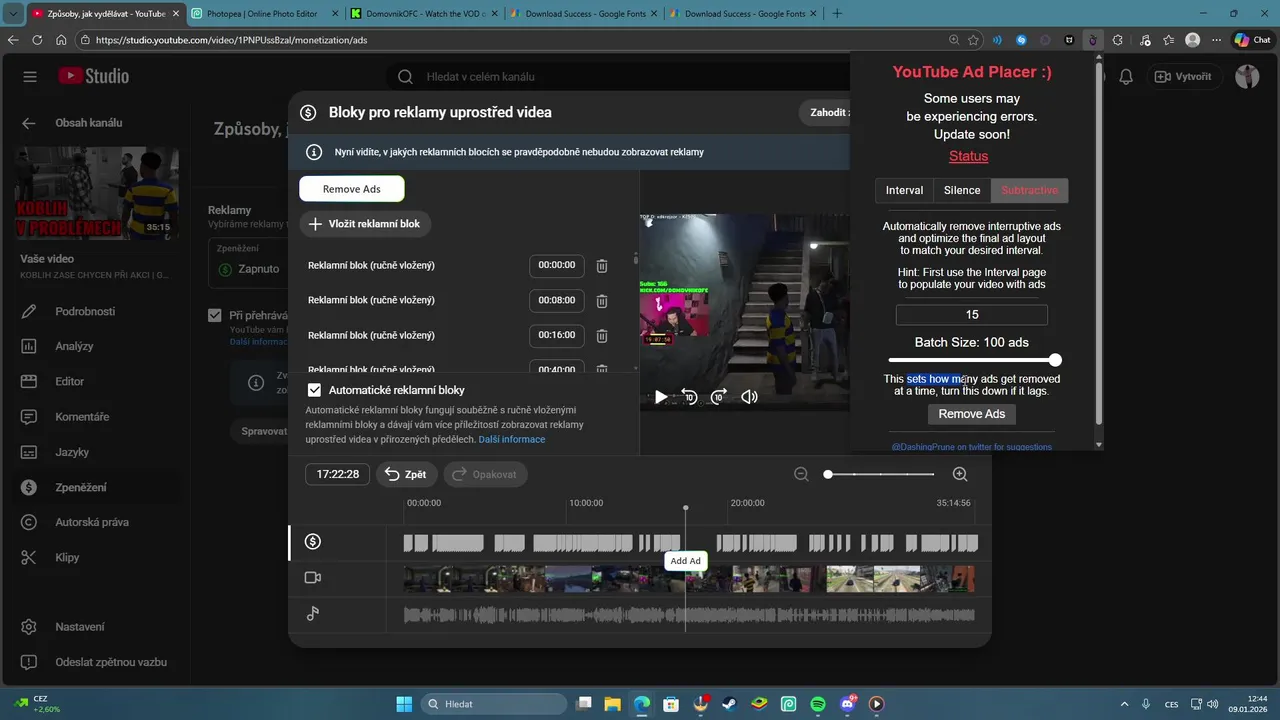Rewind preview by 10 seconds

689,397
